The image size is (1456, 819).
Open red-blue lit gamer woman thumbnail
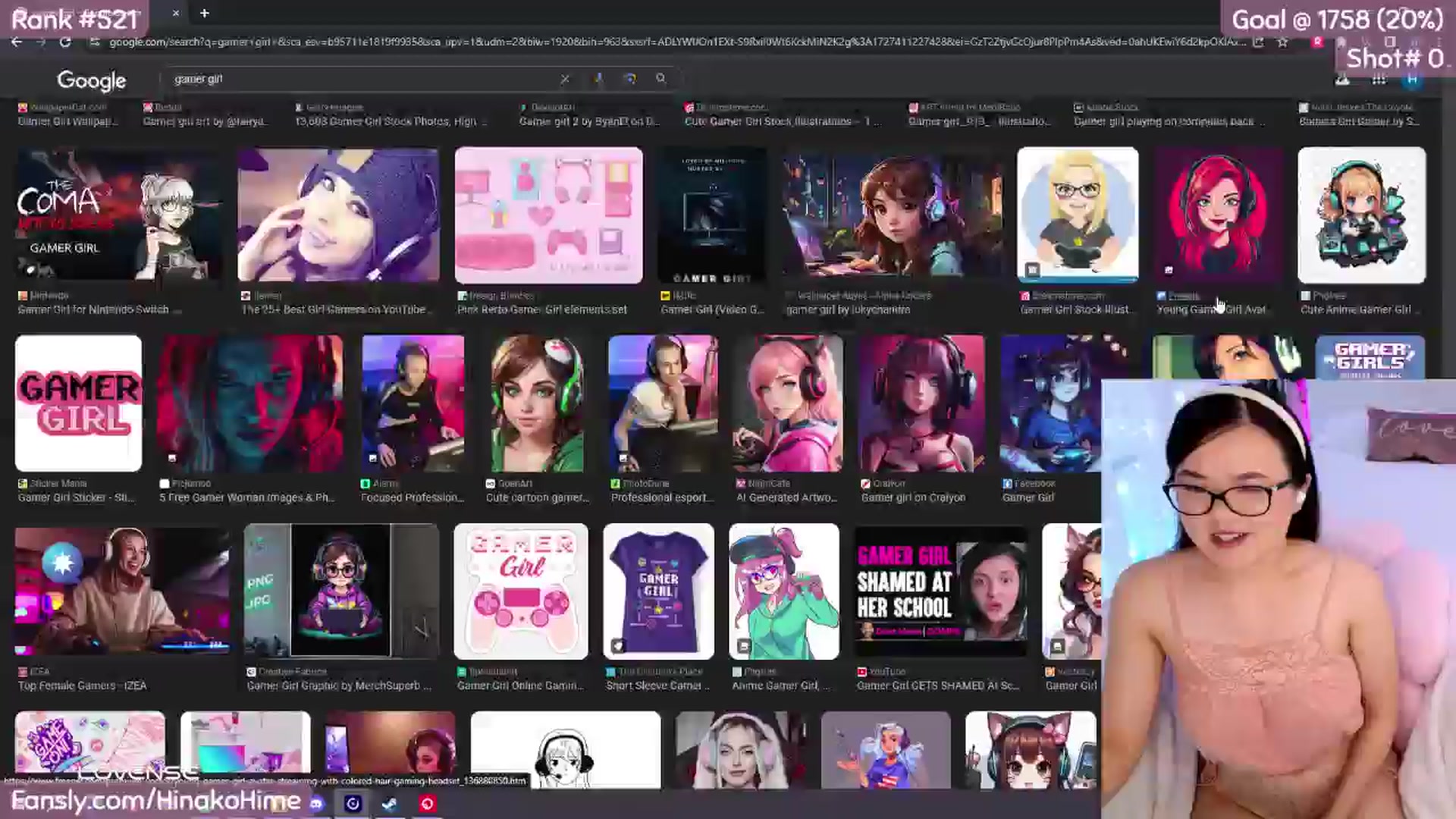[250, 403]
